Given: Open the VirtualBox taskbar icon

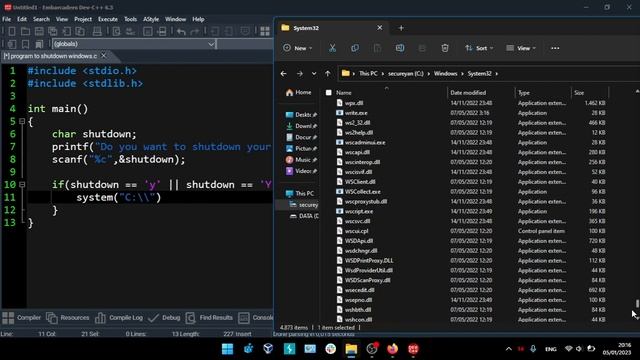Looking at the screenshot, I should click(x=268, y=349).
